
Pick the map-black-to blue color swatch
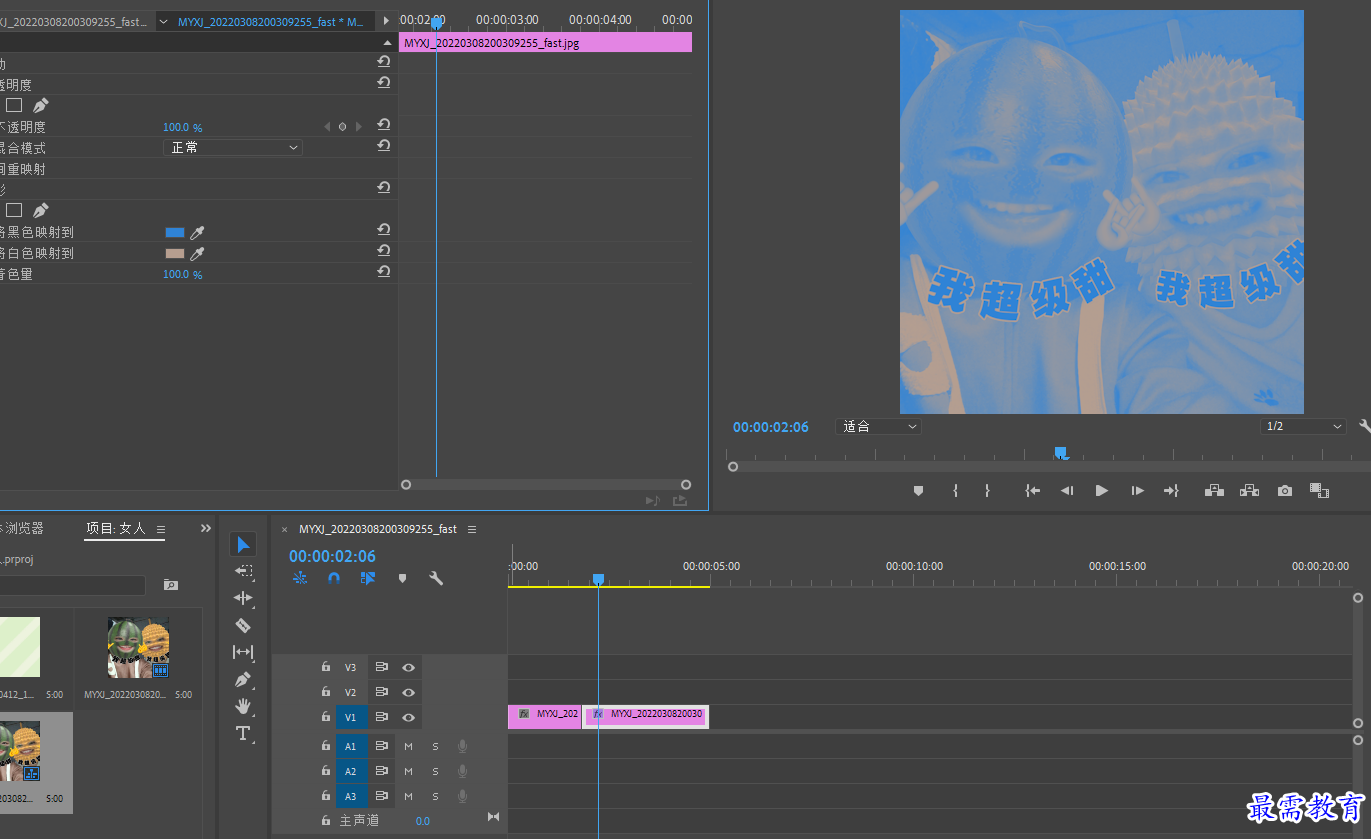click(x=175, y=232)
